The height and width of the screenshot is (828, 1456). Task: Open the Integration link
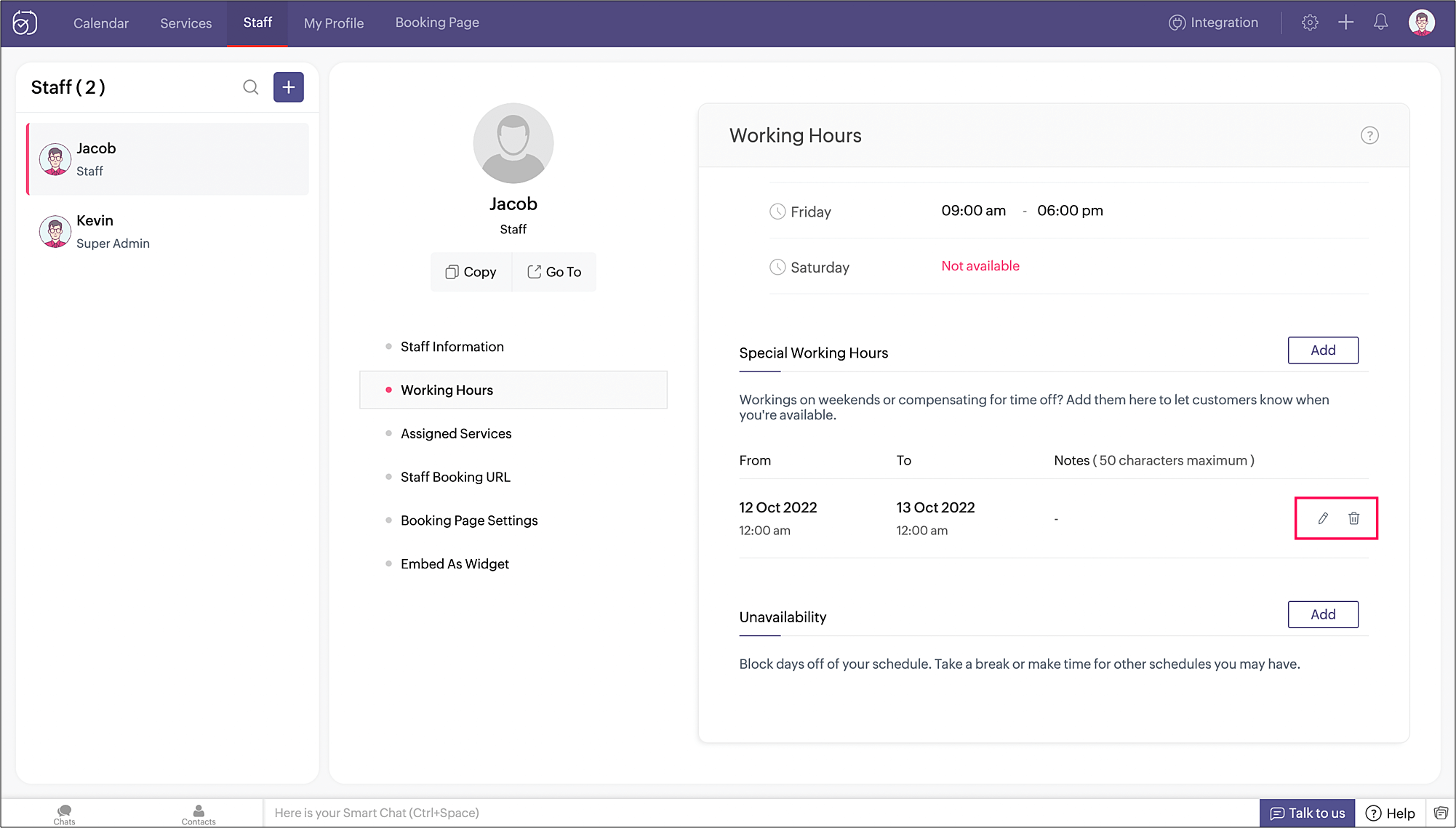[x=1213, y=23]
